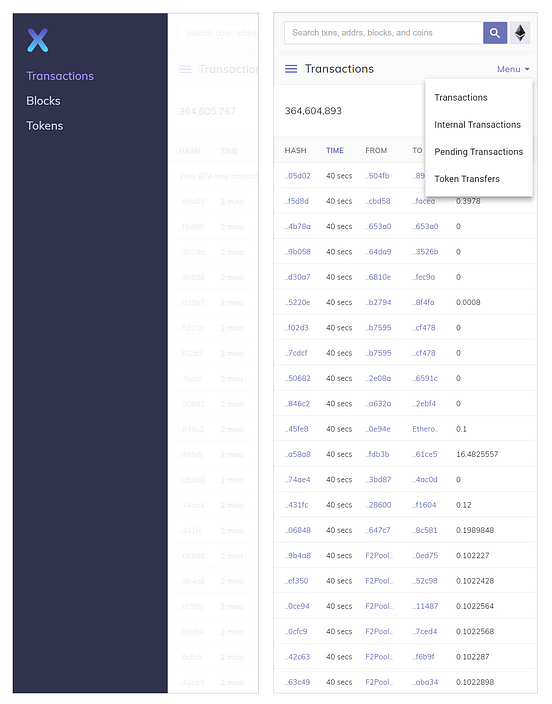The width and height of the screenshot is (552, 704).
Task: Choose Token Transfers from the dropdown menu
Action: click(467, 179)
